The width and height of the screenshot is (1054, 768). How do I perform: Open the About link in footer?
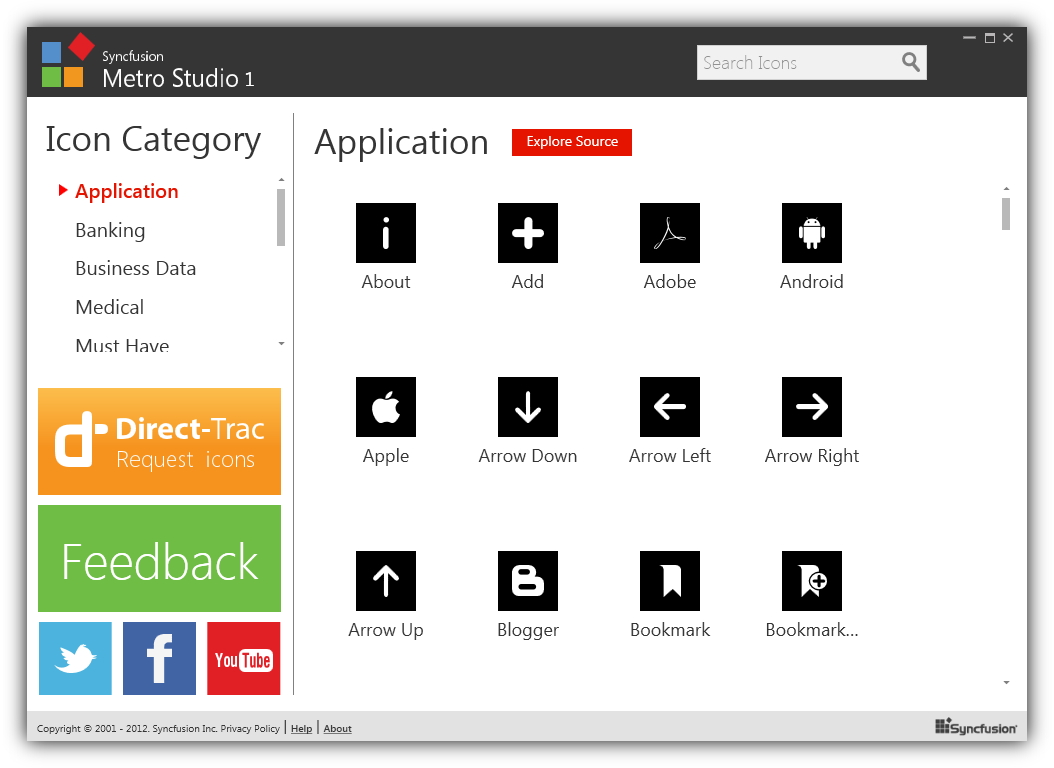337,728
